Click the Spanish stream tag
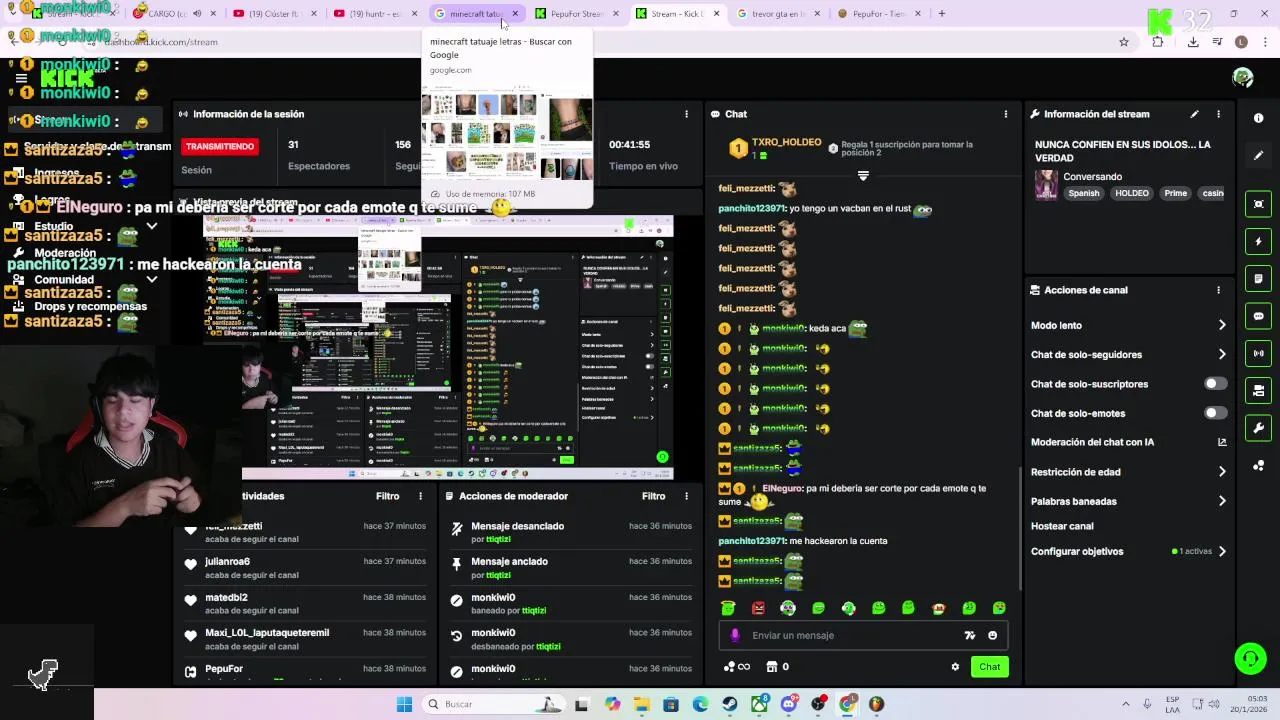 pyautogui.click(x=1083, y=193)
